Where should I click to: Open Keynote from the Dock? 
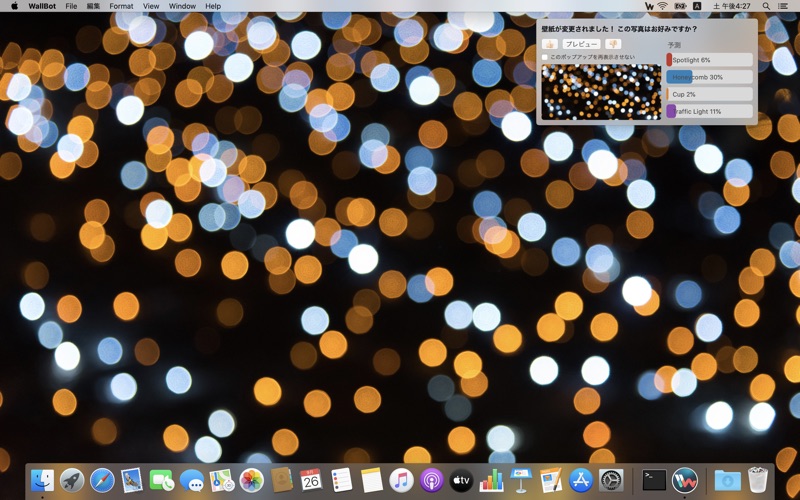tap(521, 480)
